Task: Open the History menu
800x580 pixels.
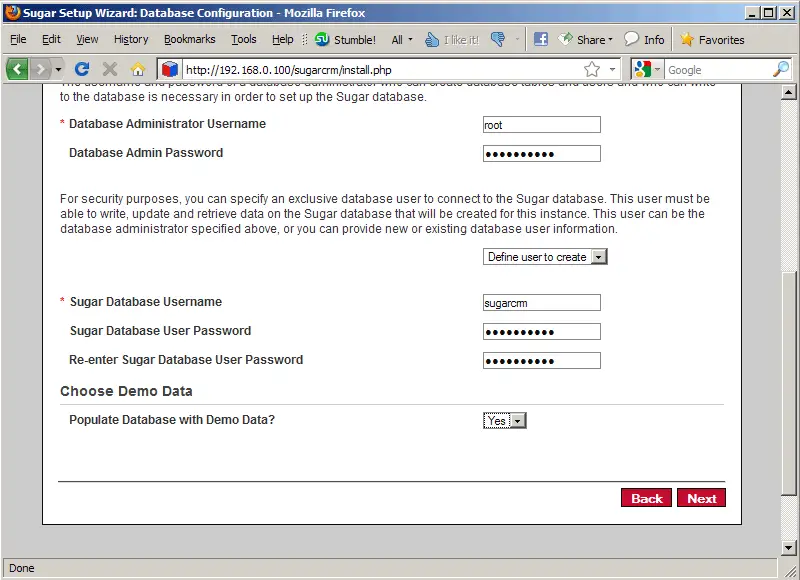Action: pos(131,40)
